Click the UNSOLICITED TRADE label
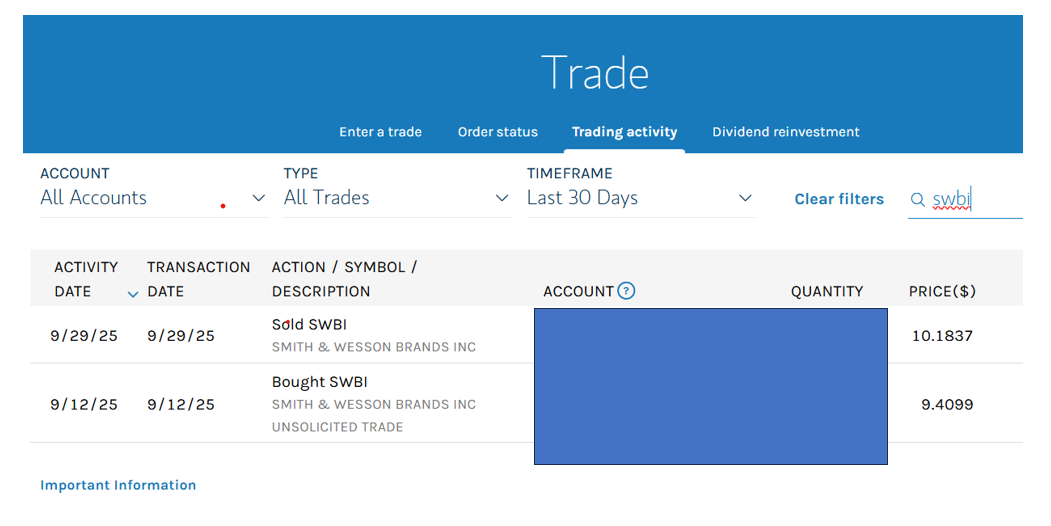1051x526 pixels. [x=337, y=427]
